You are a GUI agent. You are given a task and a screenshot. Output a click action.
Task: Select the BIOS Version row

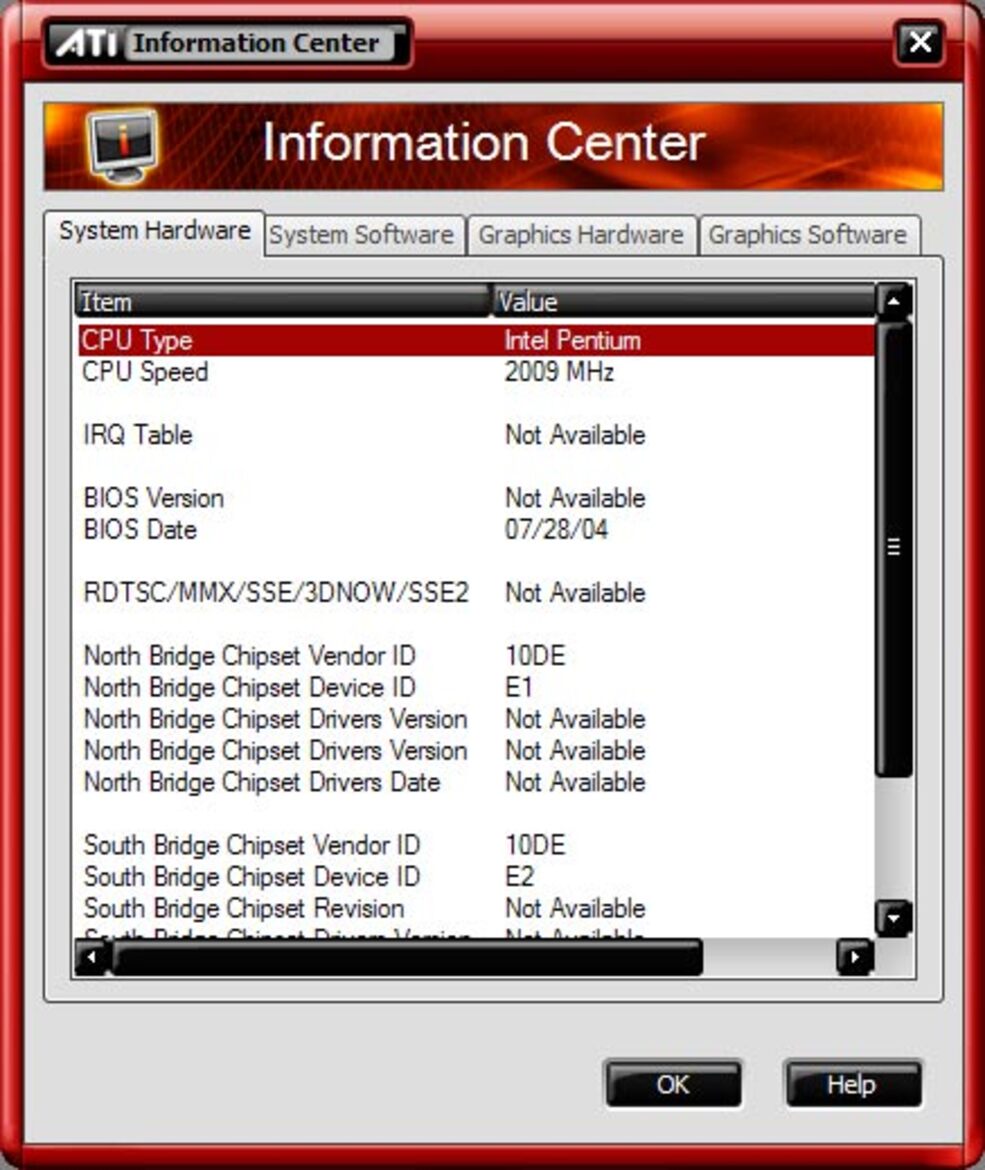(x=476, y=498)
